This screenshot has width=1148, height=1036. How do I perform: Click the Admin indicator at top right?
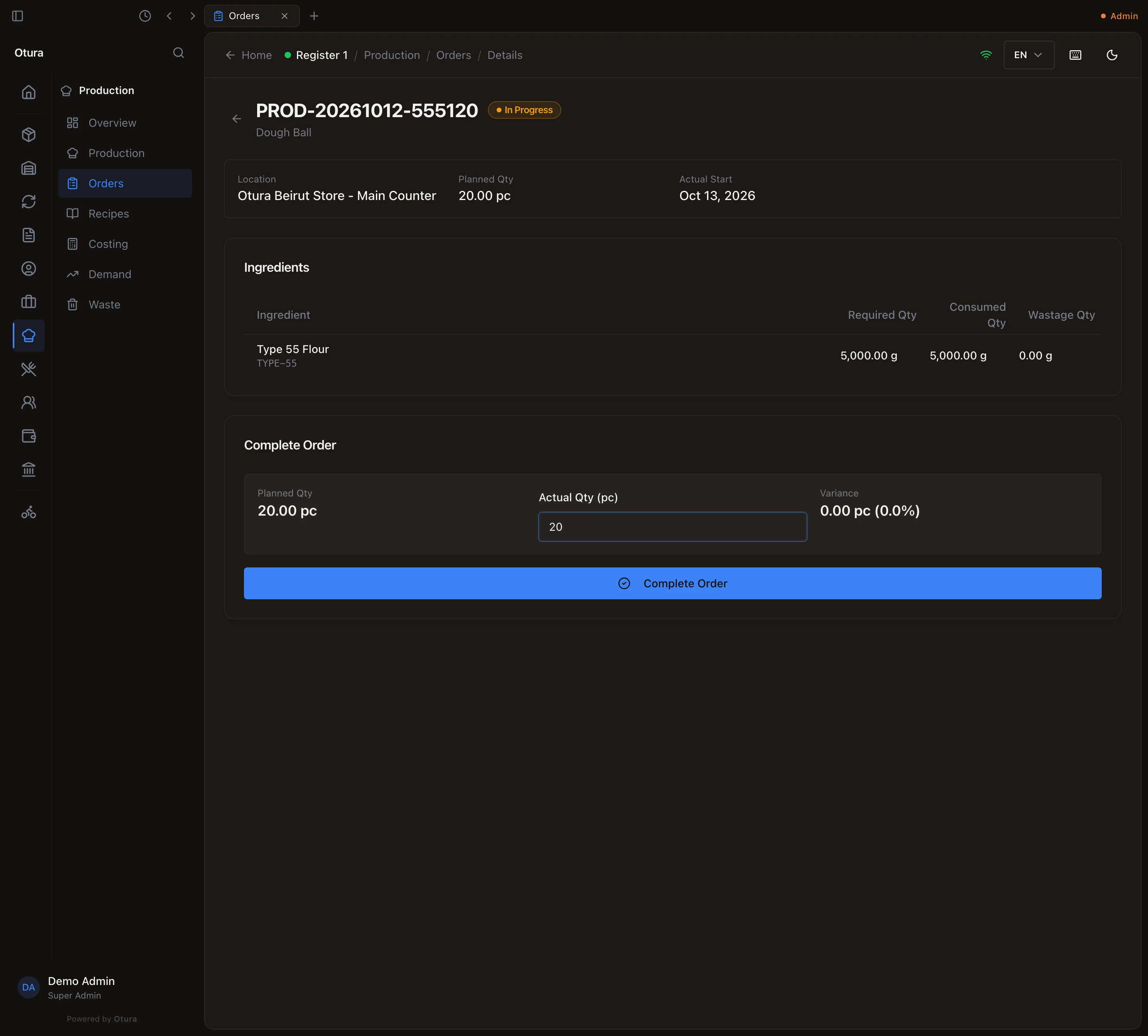[1119, 16]
